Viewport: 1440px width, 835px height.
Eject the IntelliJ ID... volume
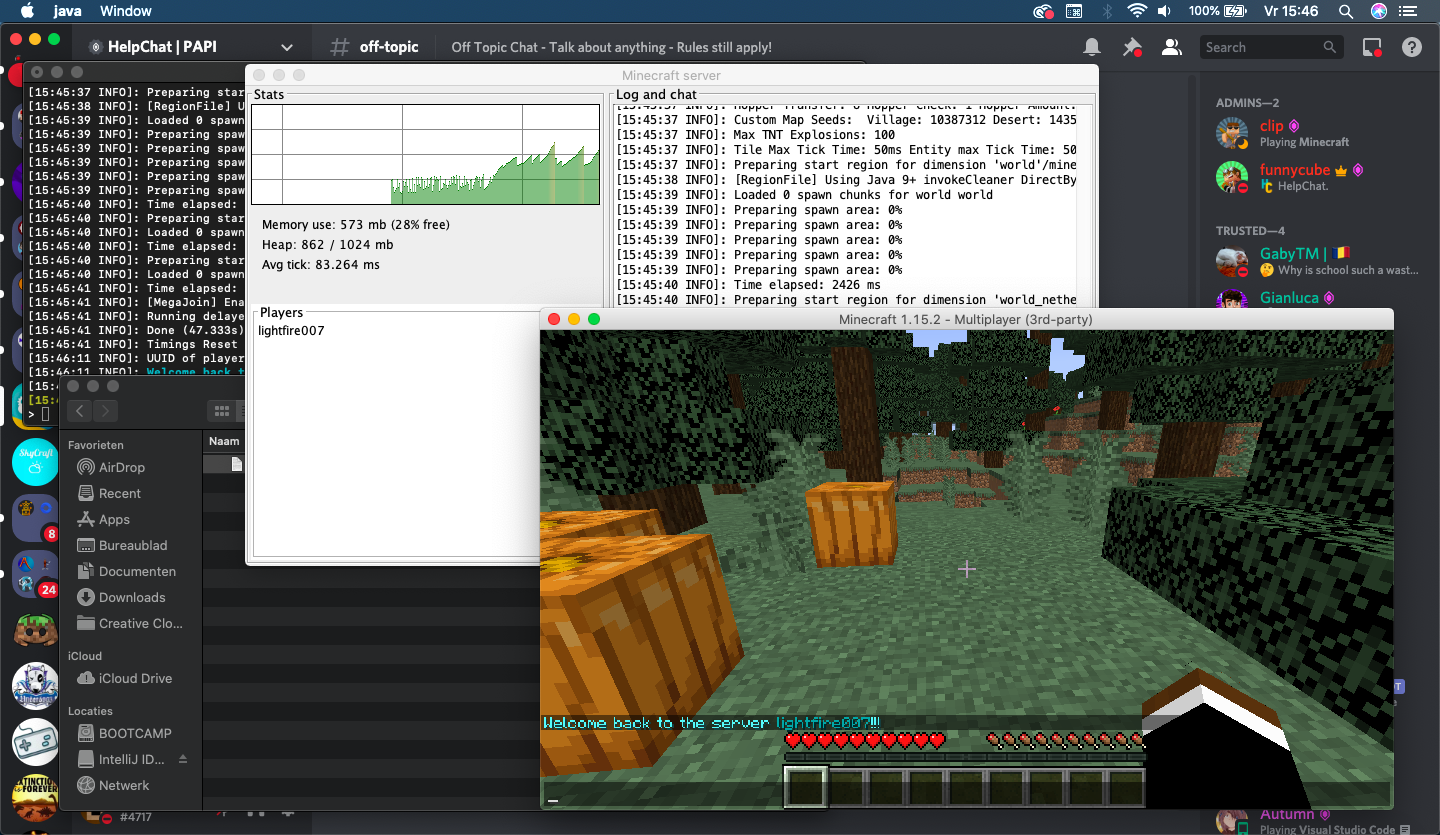[x=183, y=759]
